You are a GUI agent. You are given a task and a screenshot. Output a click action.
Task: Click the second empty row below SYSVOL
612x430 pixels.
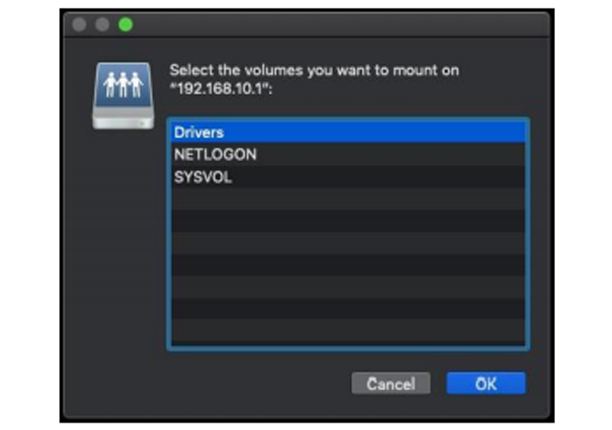coord(347,224)
